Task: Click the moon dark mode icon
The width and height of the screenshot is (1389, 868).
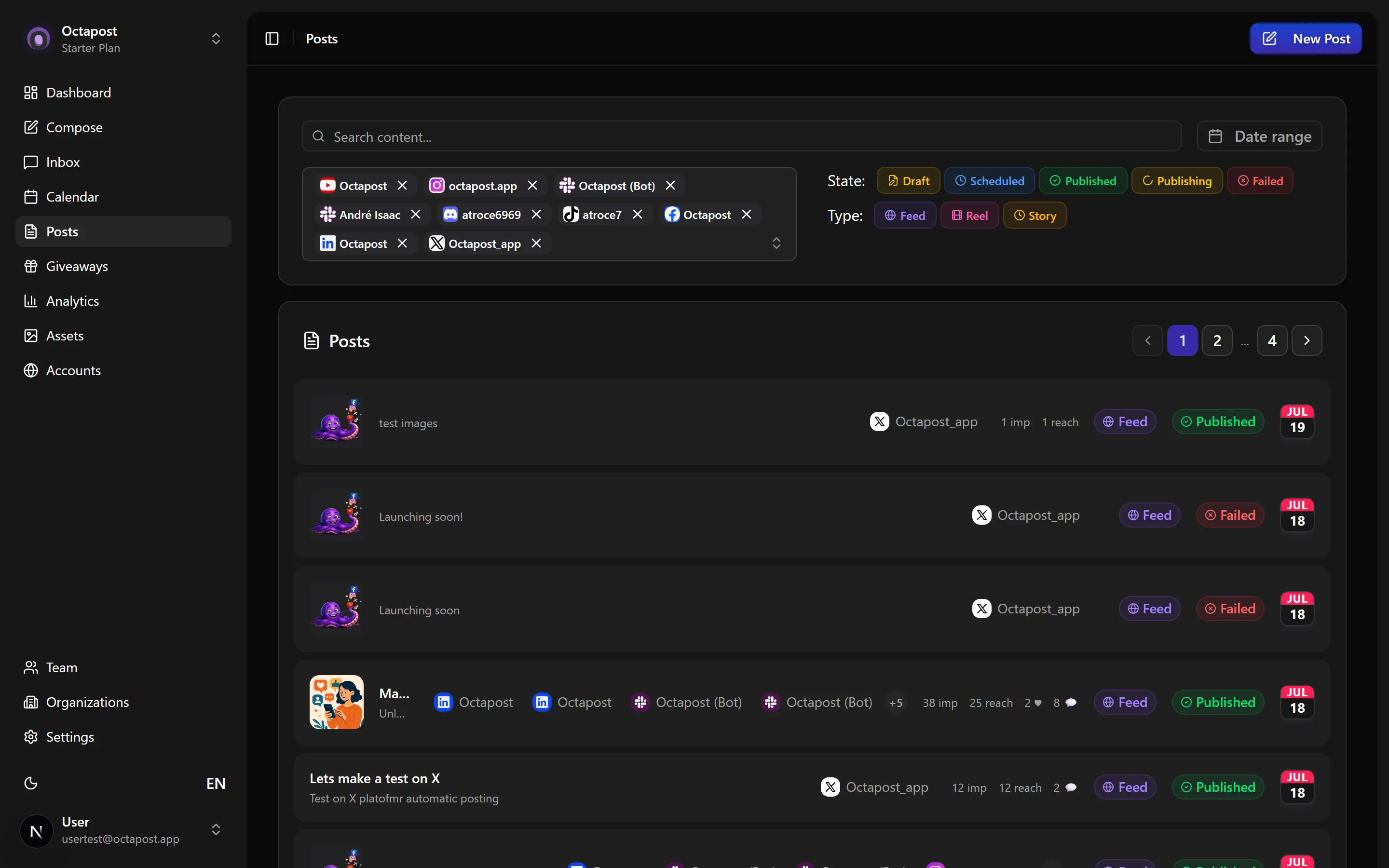Action: (x=31, y=783)
